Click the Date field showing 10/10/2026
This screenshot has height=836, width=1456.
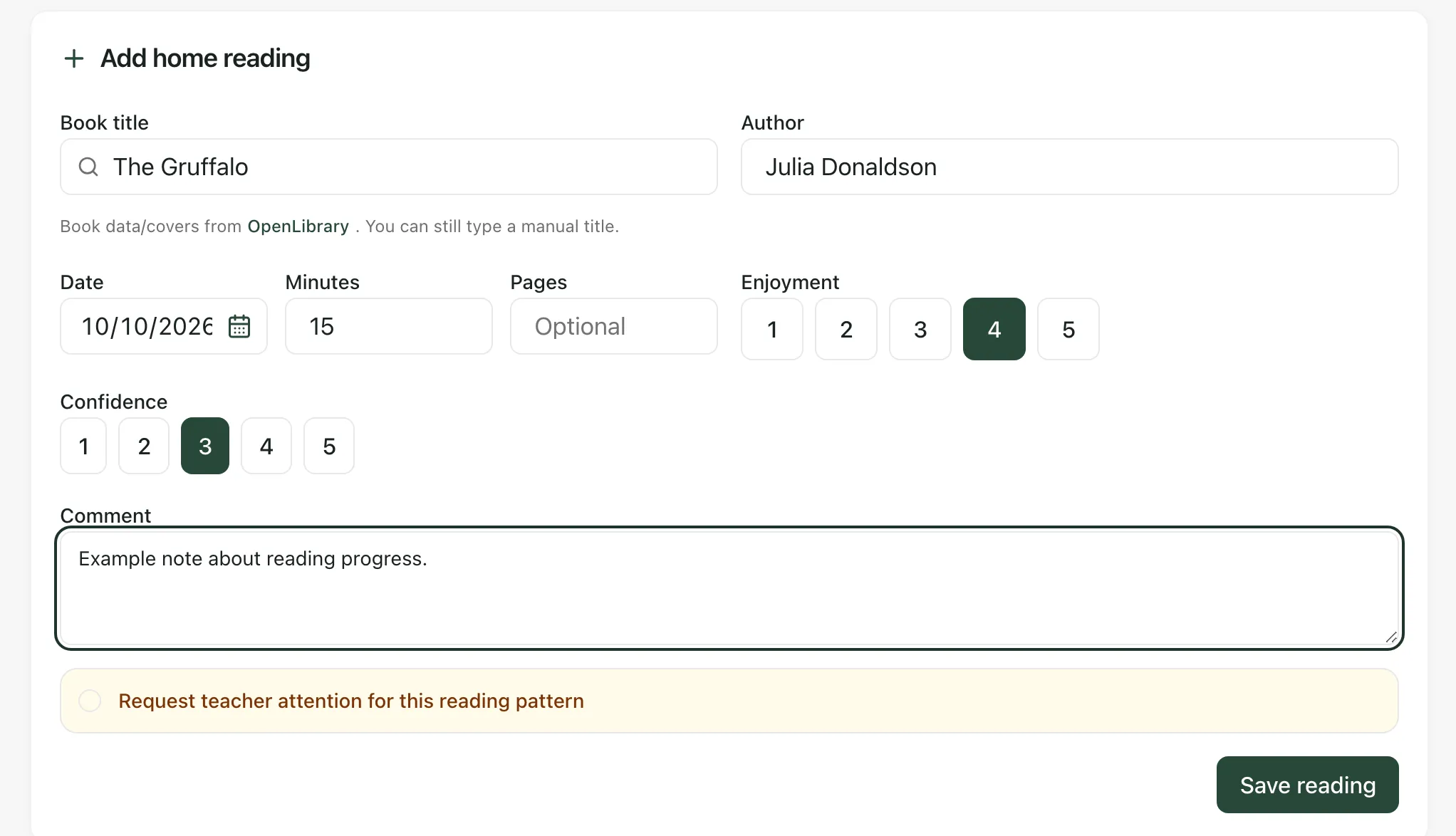coord(164,326)
